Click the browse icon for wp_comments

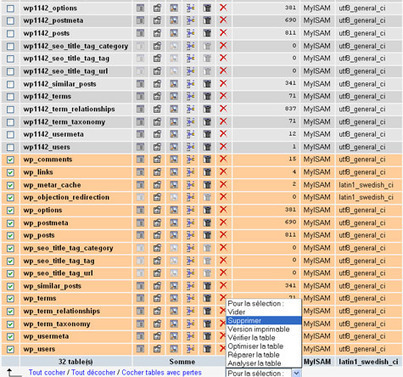(140, 160)
